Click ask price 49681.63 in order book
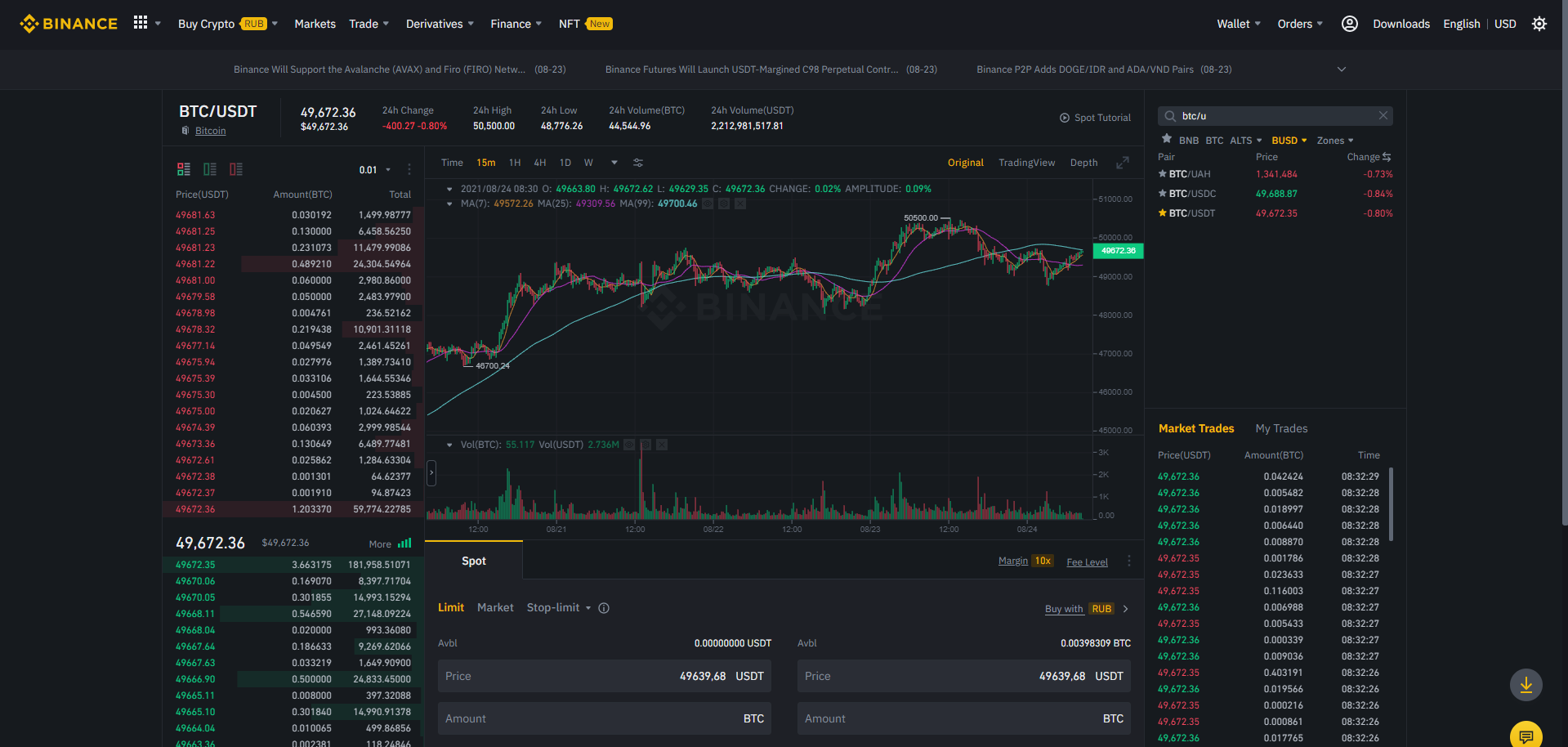The image size is (1568, 747). pyautogui.click(x=195, y=215)
